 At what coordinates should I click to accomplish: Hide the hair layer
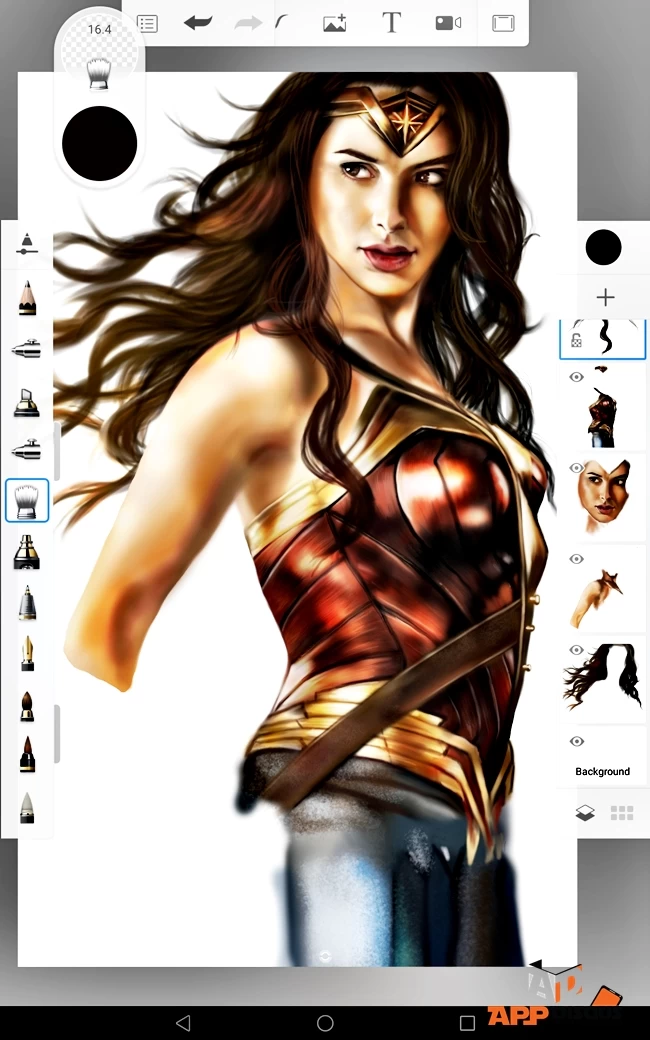point(576,650)
